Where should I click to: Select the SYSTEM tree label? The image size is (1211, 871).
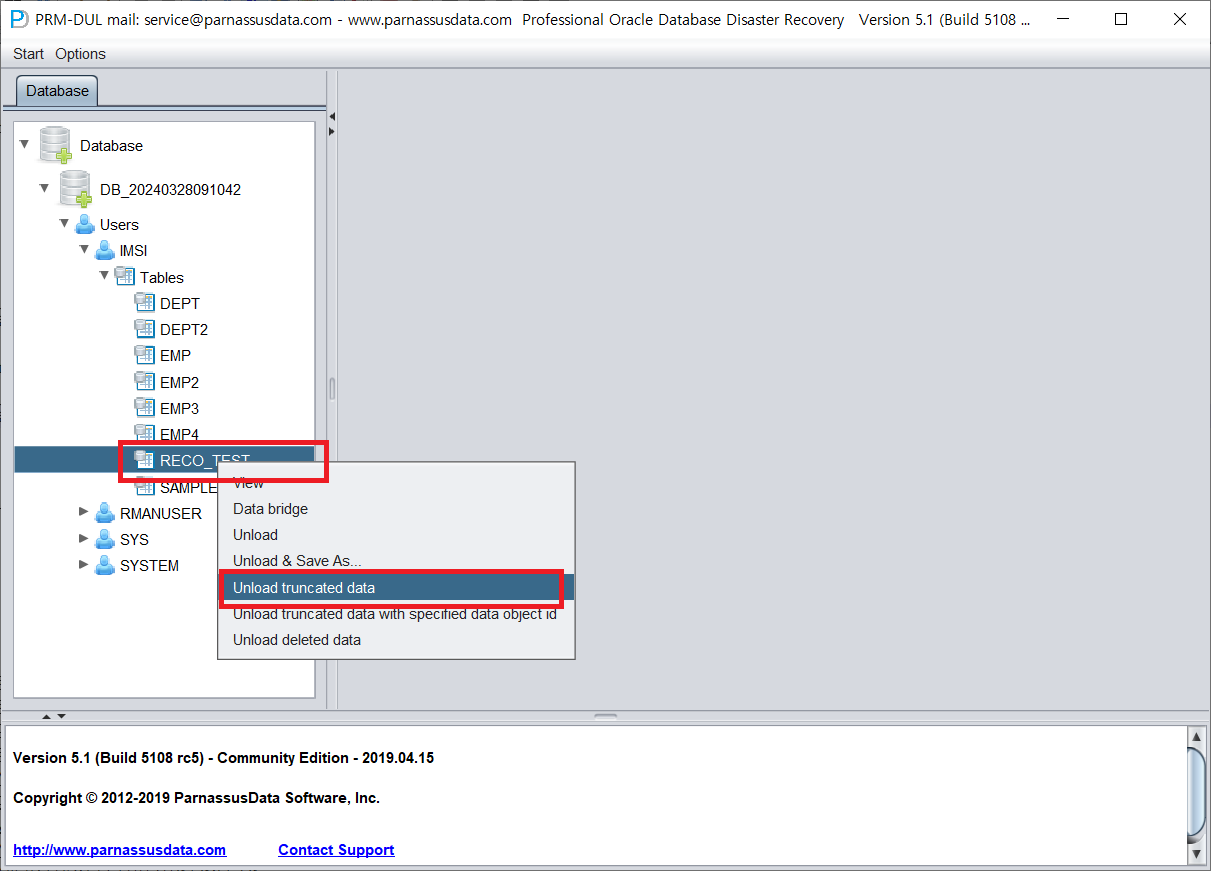click(150, 565)
